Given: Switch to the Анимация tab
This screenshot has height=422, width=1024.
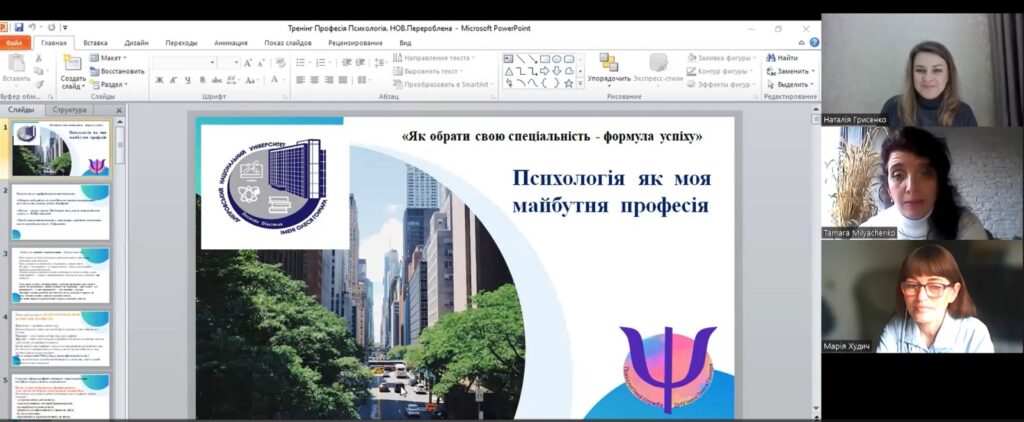Looking at the screenshot, I should pos(231,42).
